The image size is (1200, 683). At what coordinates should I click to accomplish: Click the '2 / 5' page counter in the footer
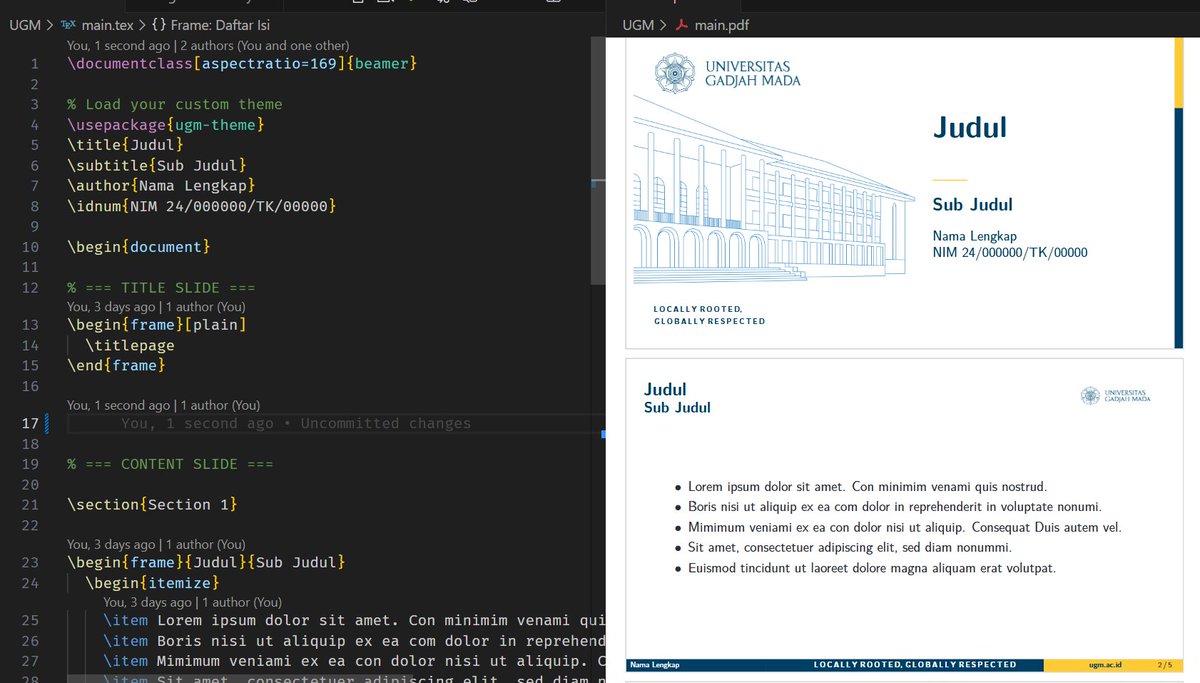point(1165,665)
